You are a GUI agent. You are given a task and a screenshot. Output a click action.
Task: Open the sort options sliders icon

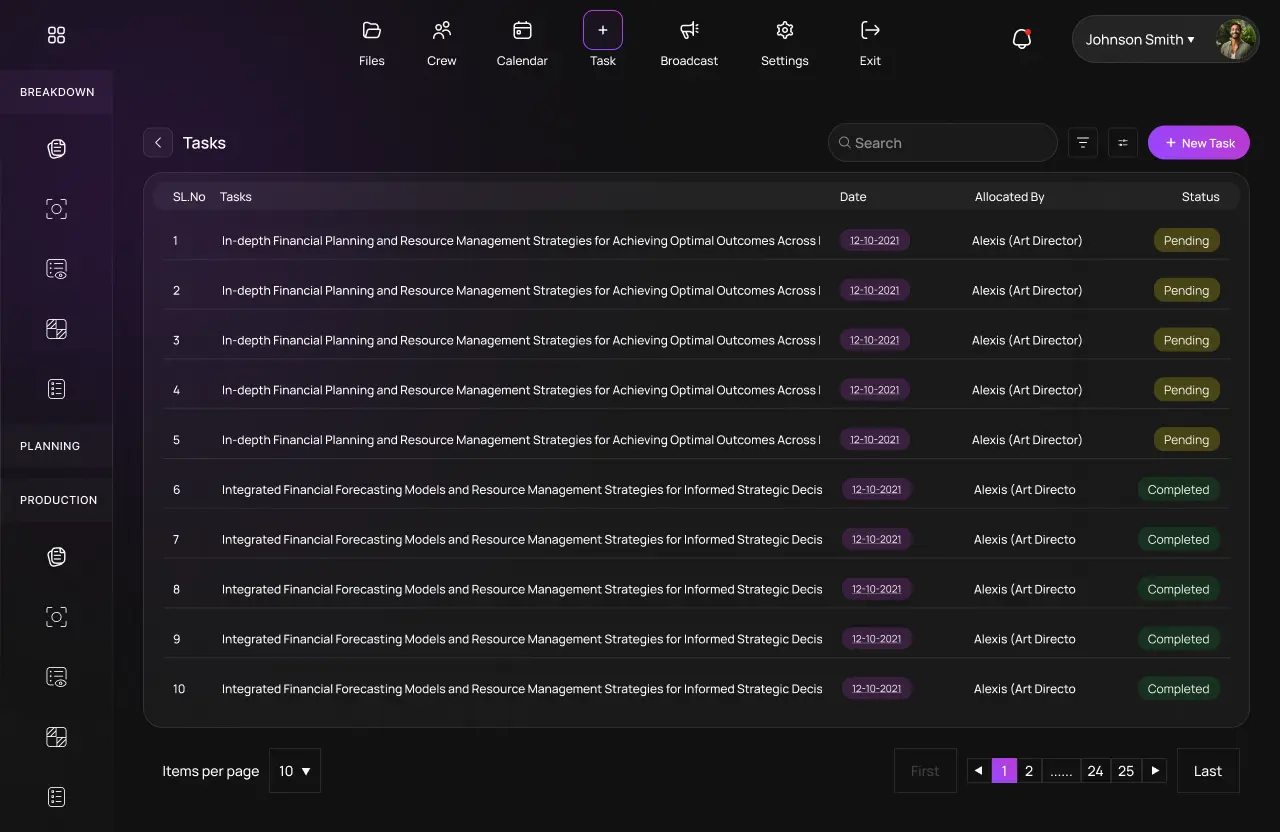click(x=1122, y=142)
